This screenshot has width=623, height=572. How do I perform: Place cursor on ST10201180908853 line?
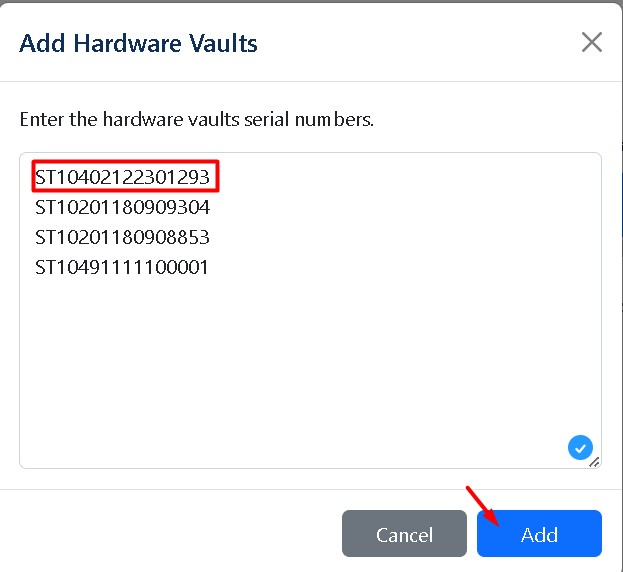[123, 238]
